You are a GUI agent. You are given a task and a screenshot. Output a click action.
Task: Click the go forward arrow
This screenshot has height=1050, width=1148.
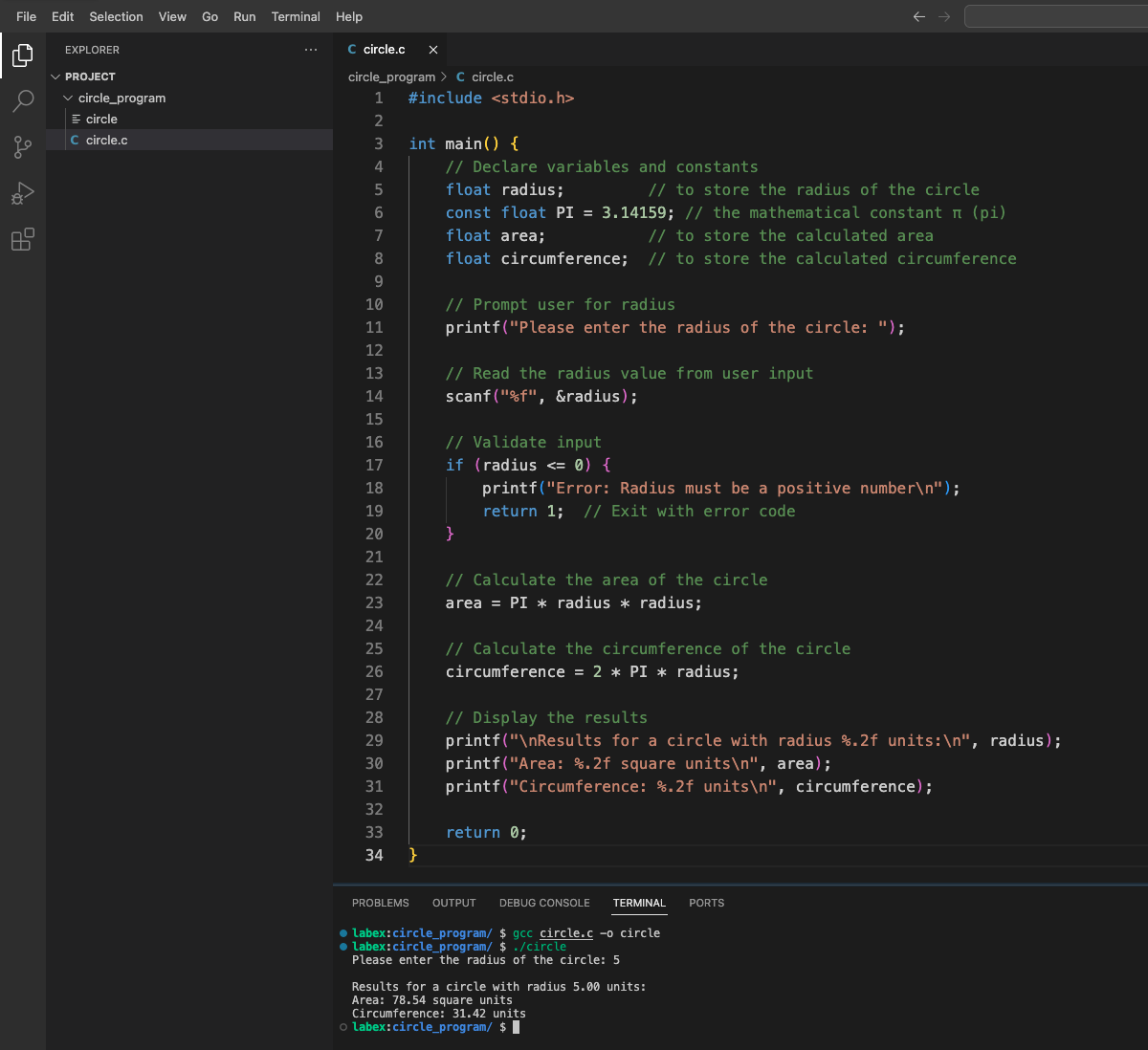[944, 16]
